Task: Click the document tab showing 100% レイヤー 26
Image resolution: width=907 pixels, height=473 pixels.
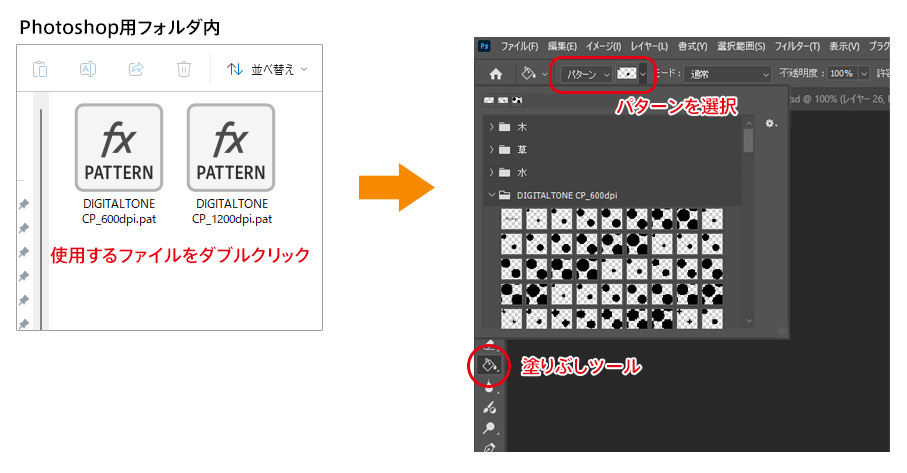Action: pyautogui.click(x=838, y=99)
